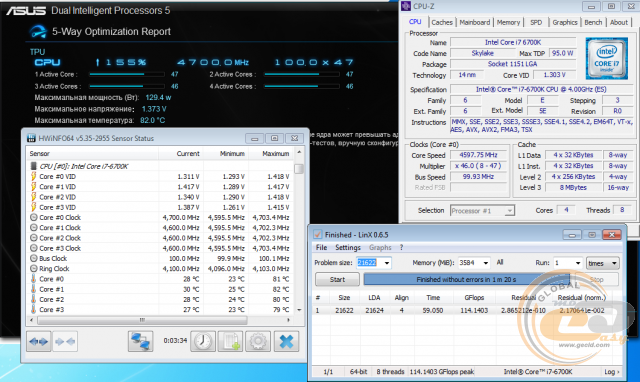
Task: Click Core Speed 4597.75 MHz value in CPU-Z
Action: [478, 155]
